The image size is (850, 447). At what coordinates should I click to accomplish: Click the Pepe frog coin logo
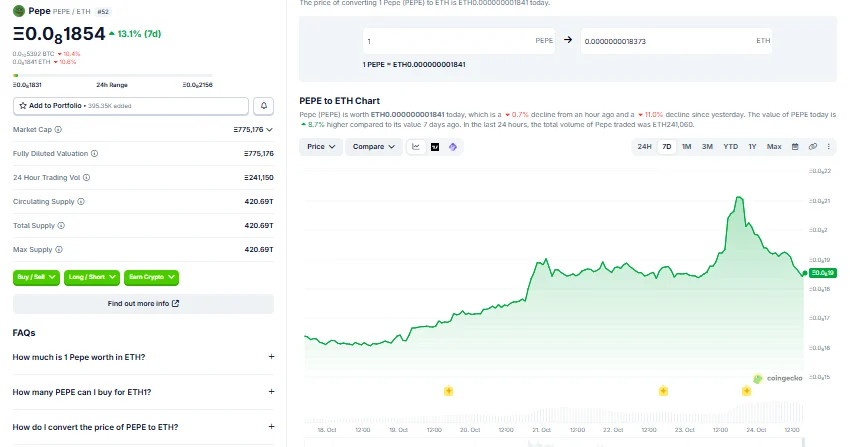19,11
